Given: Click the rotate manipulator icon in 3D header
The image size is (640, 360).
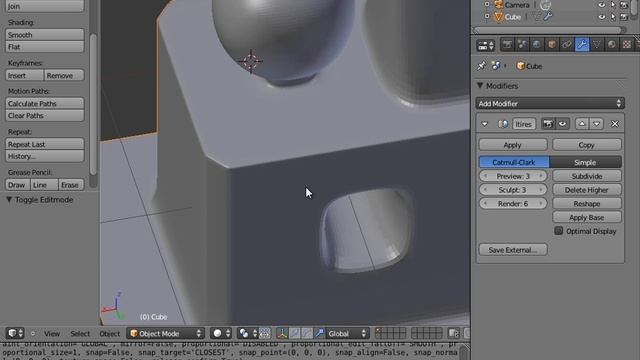Looking at the screenshot, I should pyautogui.click(x=307, y=333).
